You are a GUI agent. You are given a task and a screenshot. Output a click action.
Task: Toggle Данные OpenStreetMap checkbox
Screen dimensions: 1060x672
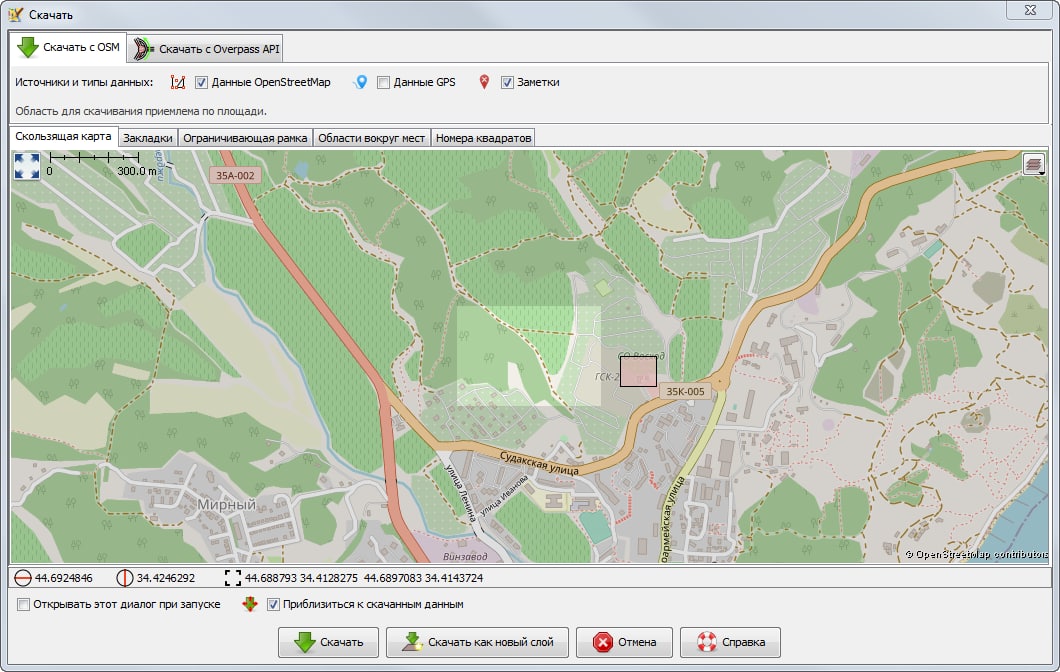[x=201, y=82]
